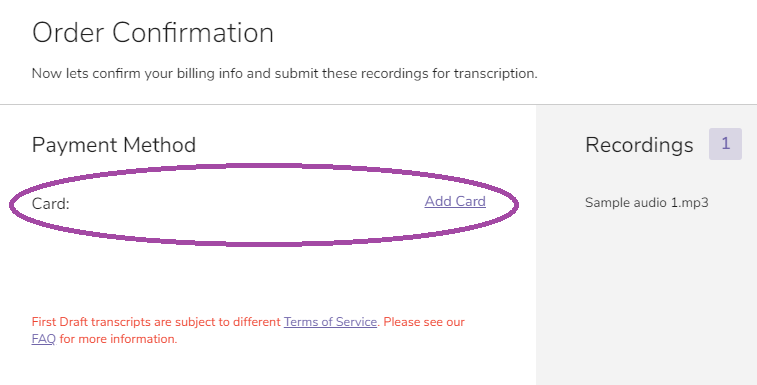
Task: Click the Card: label
Action: pos(51,204)
